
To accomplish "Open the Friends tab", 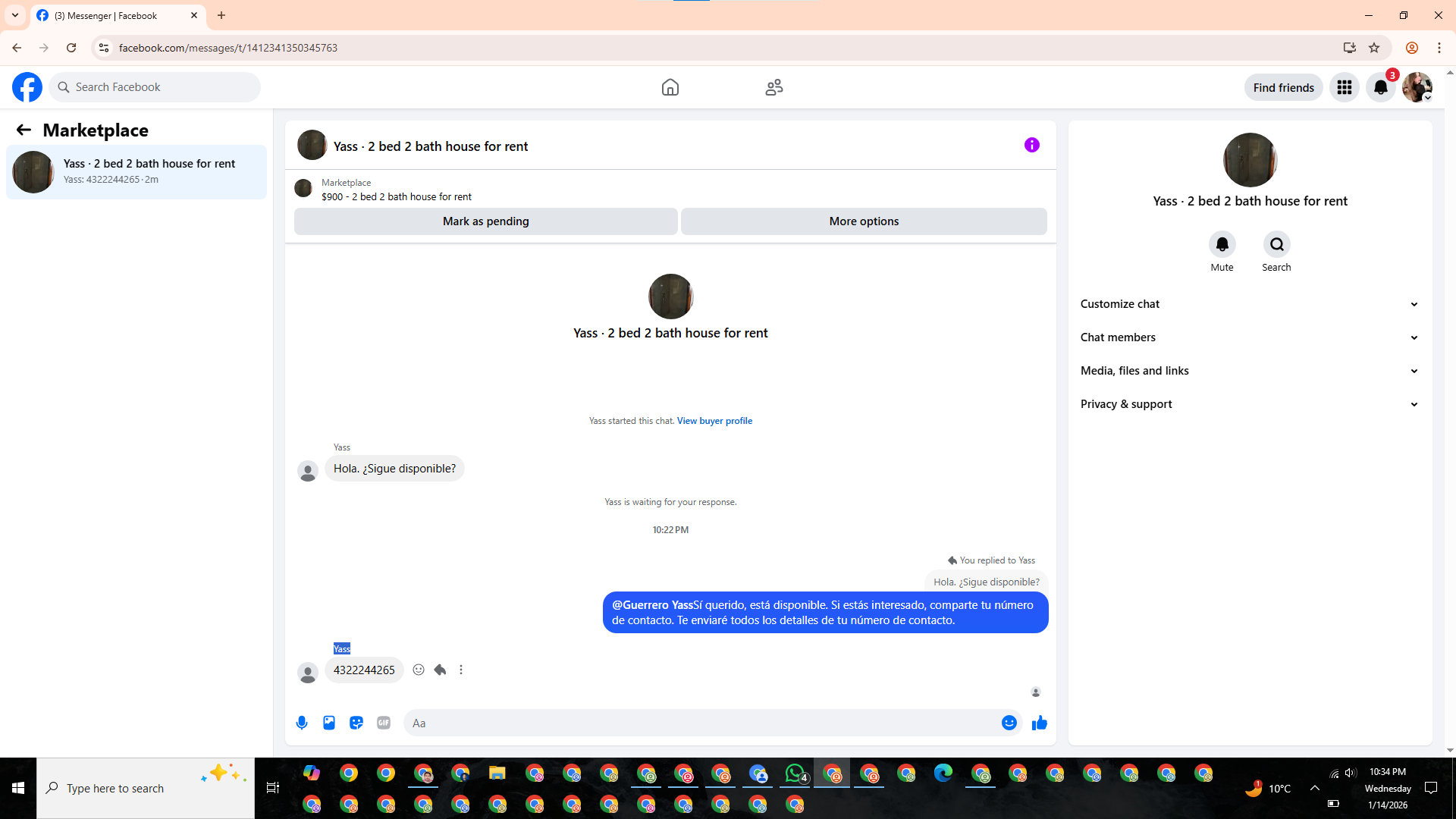I will [x=773, y=87].
